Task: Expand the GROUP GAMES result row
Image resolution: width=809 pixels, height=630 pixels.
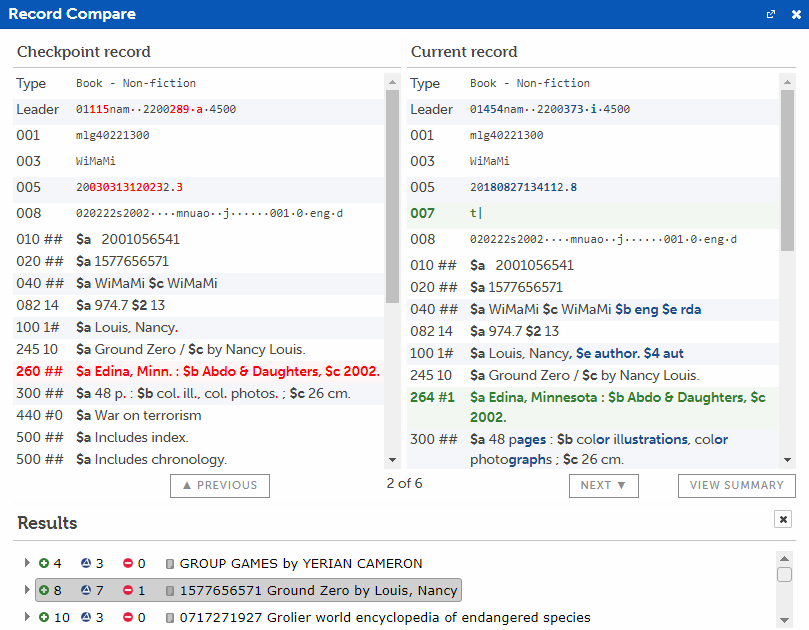Action: click(27, 564)
